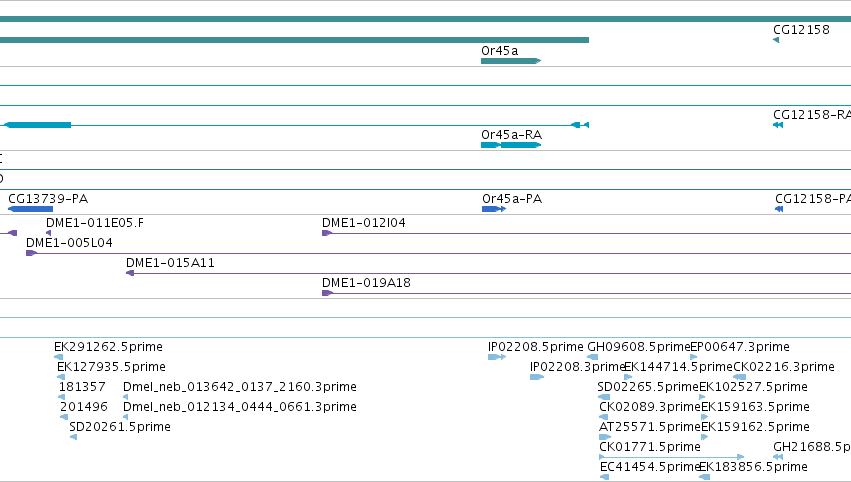Open the DME1-005L04 clone label
This screenshot has height=482, width=851.
(69, 243)
